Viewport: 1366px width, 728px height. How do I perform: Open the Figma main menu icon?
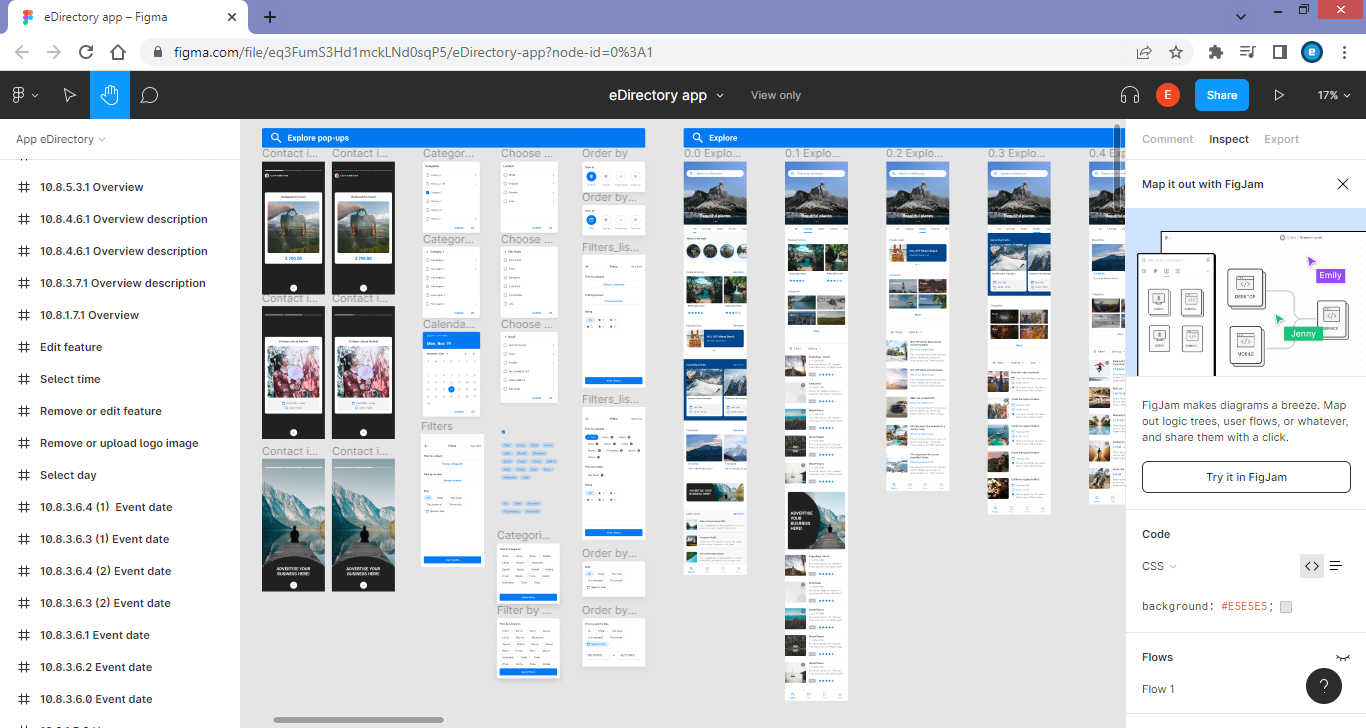click(24, 95)
